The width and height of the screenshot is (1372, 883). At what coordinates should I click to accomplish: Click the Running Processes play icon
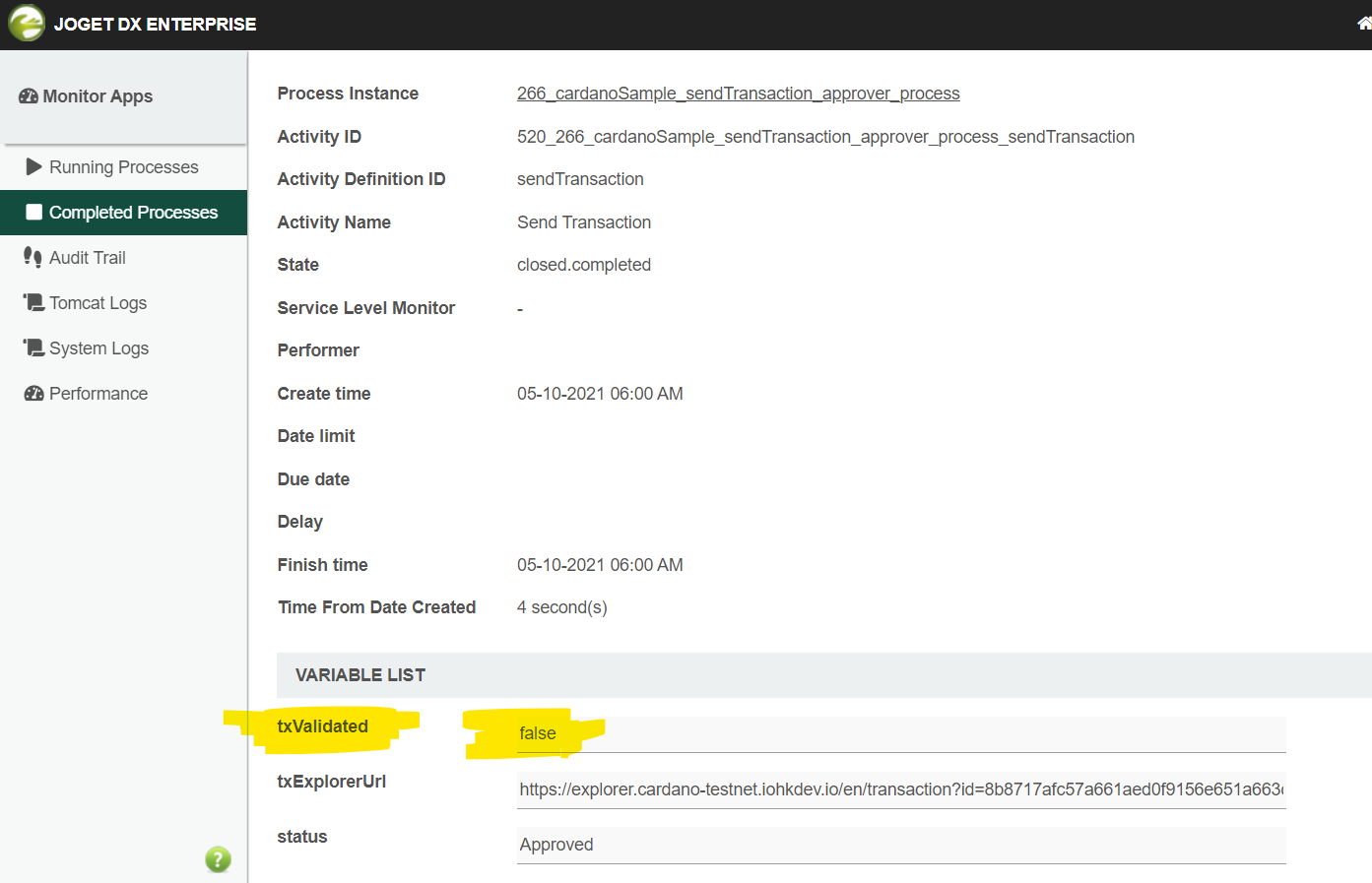click(x=33, y=166)
